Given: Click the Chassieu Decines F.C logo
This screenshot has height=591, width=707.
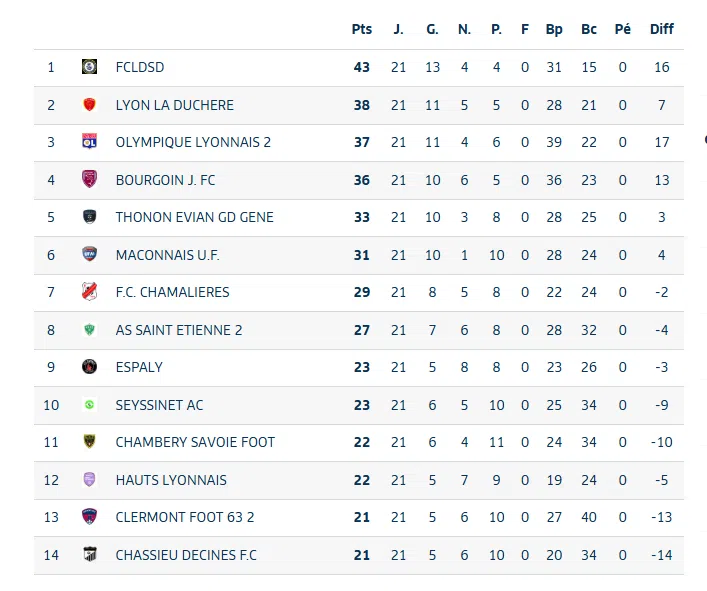Looking at the screenshot, I should (89, 555).
